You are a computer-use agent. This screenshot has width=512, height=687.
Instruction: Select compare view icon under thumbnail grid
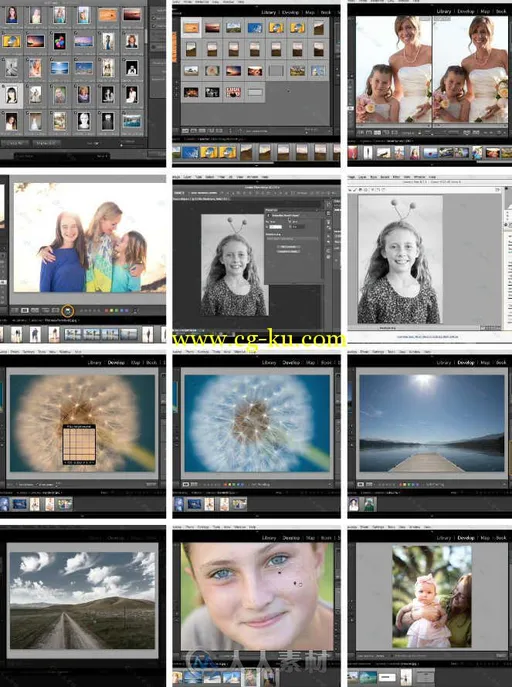click(202, 131)
